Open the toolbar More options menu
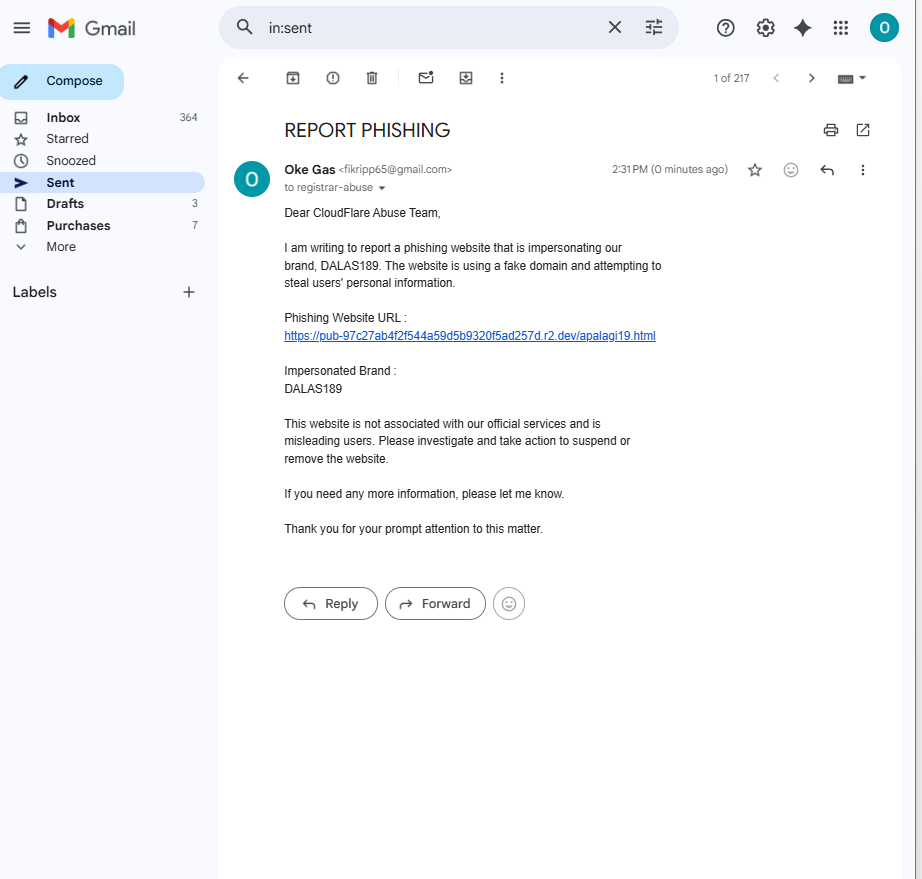Viewport: 922px width, 879px height. pyautogui.click(x=502, y=78)
